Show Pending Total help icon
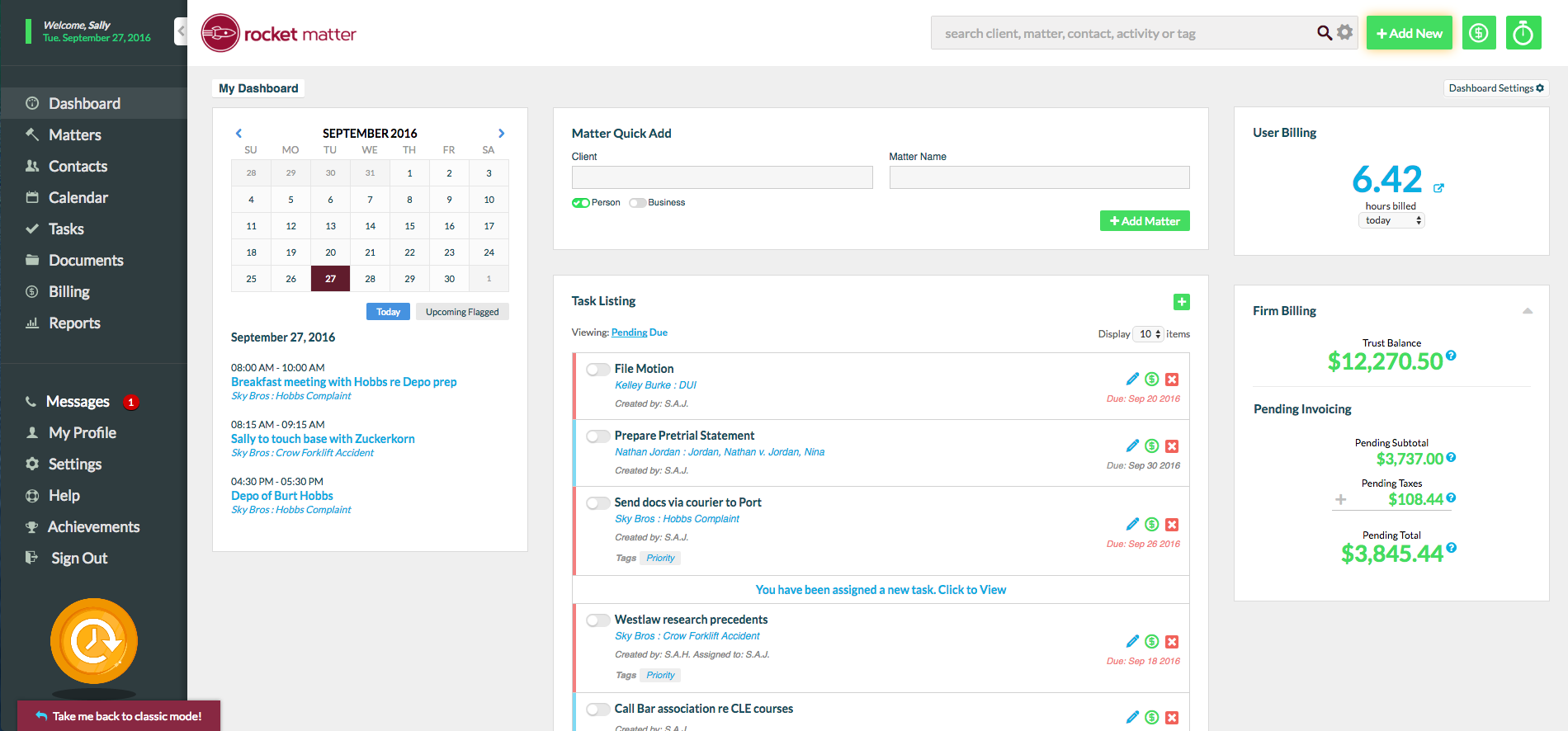 [1452, 547]
